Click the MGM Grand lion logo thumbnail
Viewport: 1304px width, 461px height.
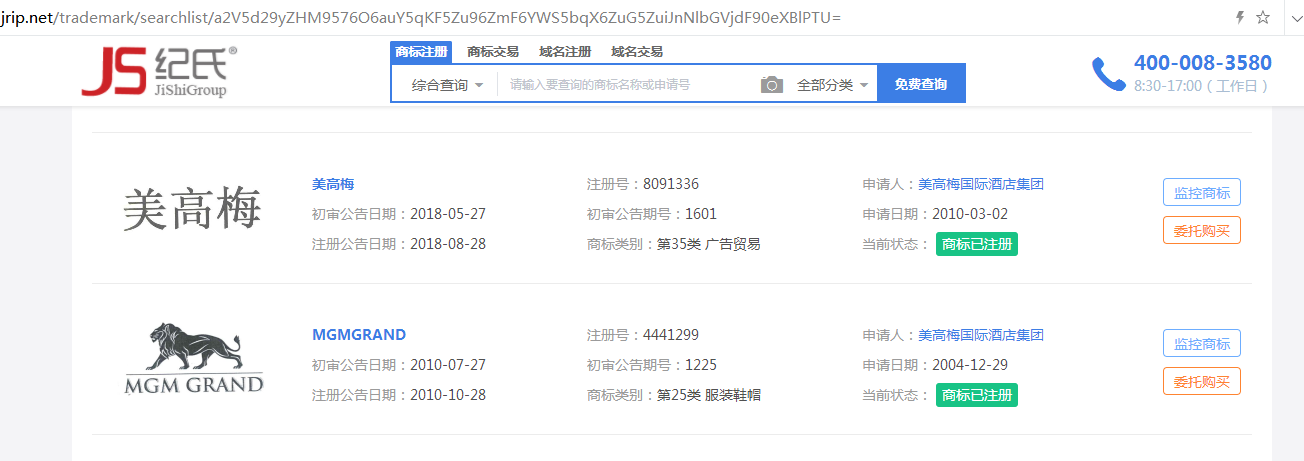pyautogui.click(x=193, y=358)
